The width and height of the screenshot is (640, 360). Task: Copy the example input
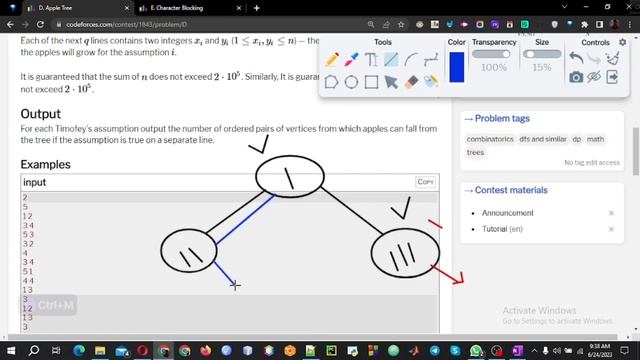[x=425, y=182]
